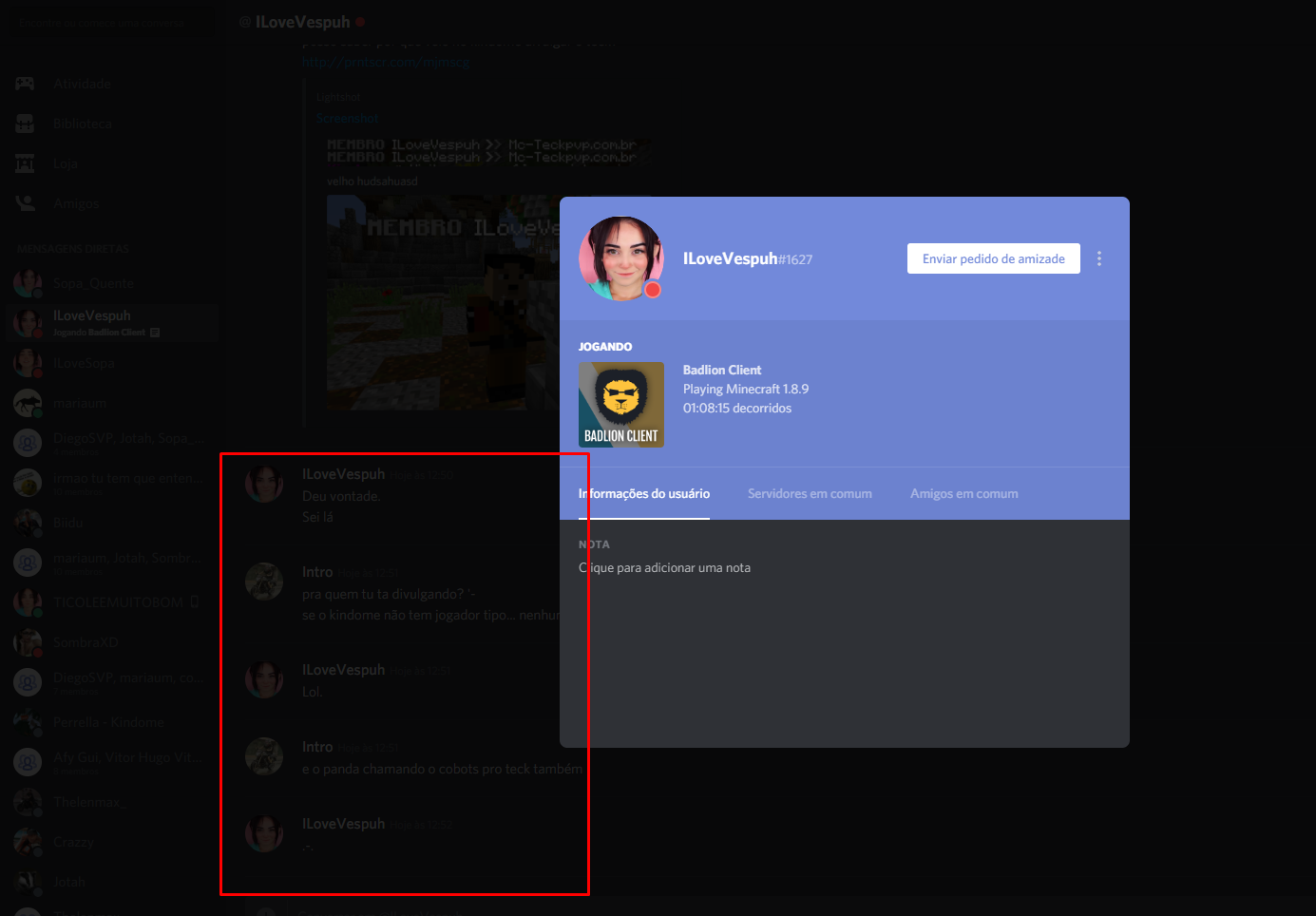Viewport: 1316px width, 916px height.
Task: Open the ILoveSopa direct message
Action: (x=112, y=363)
